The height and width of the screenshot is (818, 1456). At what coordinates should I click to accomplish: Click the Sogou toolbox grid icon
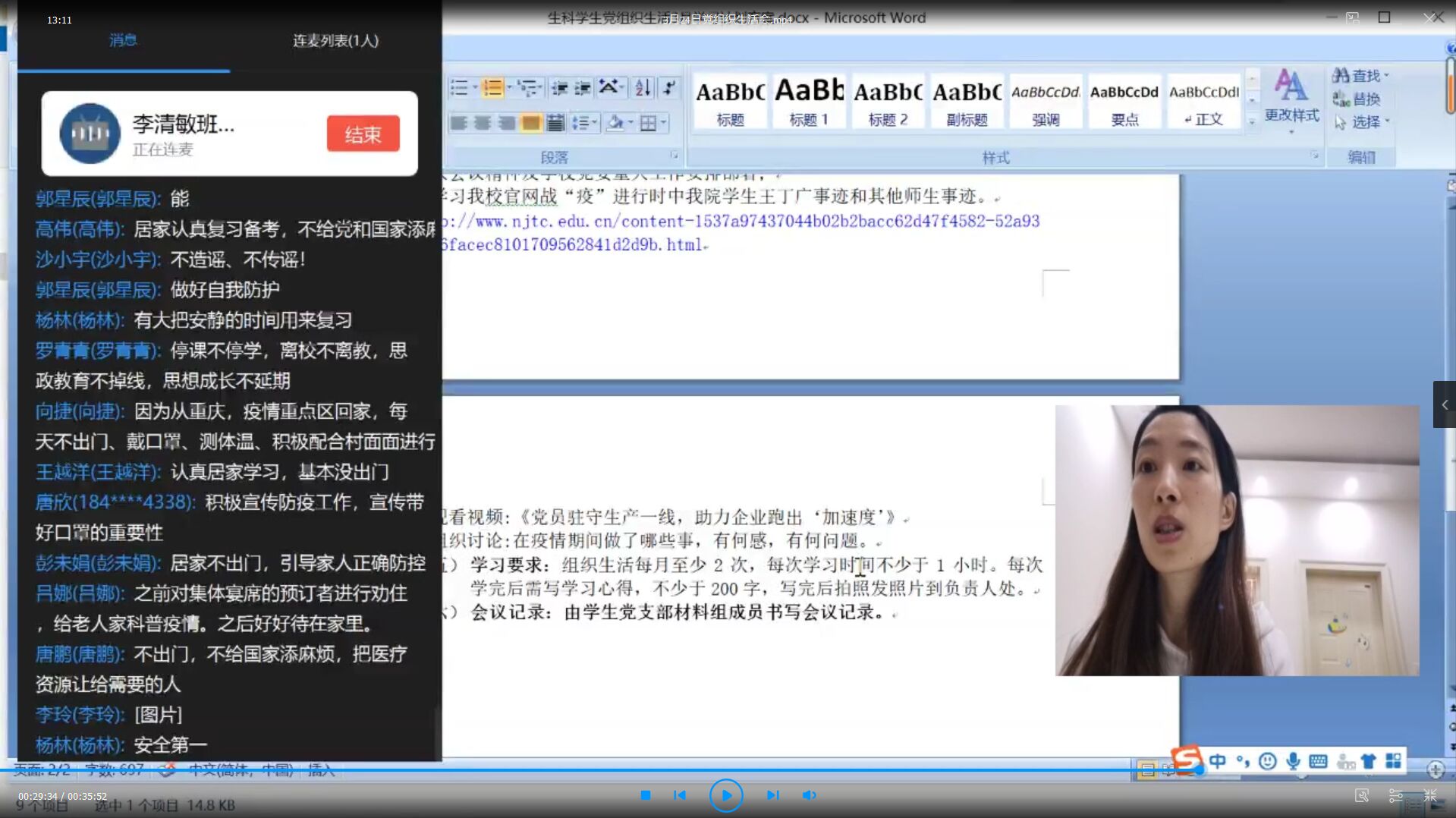[x=1393, y=761]
